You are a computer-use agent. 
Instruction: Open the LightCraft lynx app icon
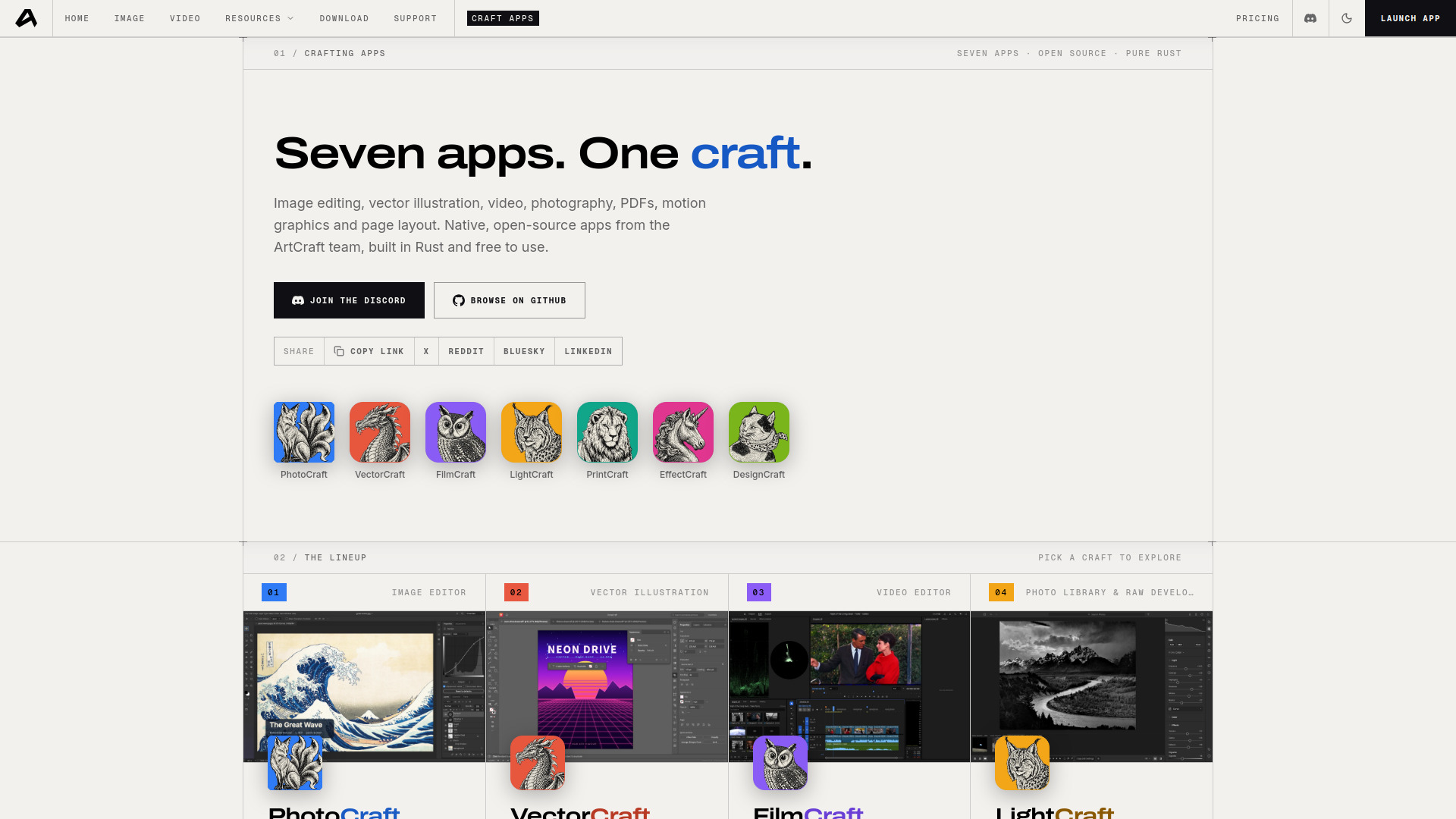(x=532, y=432)
